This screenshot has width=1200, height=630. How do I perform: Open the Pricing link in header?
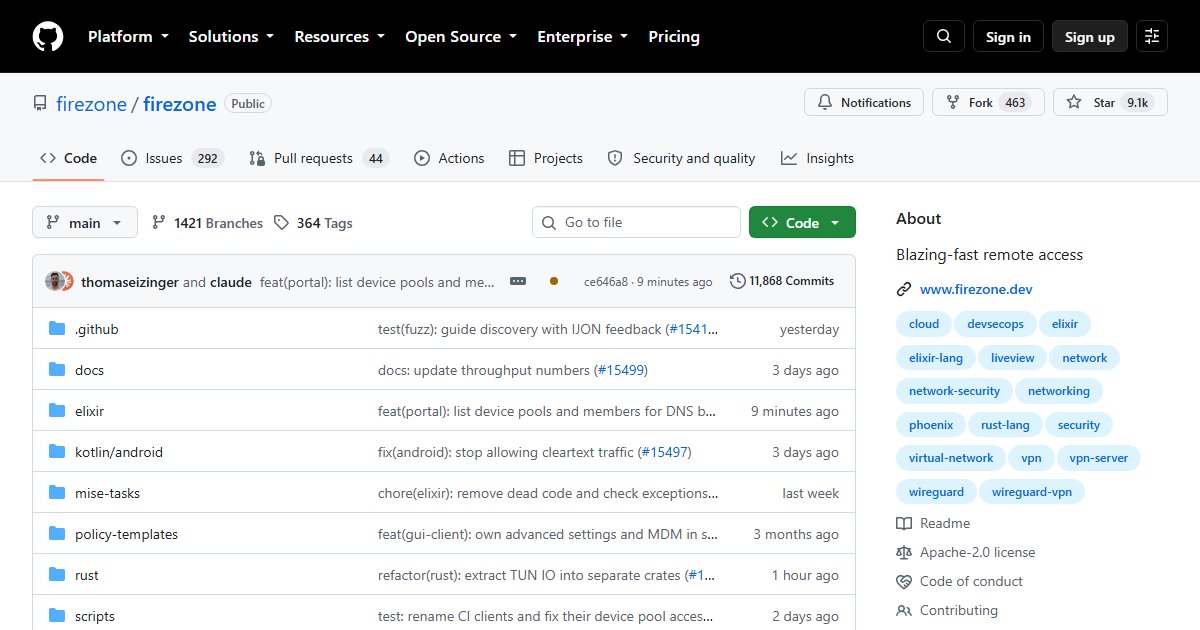674,37
